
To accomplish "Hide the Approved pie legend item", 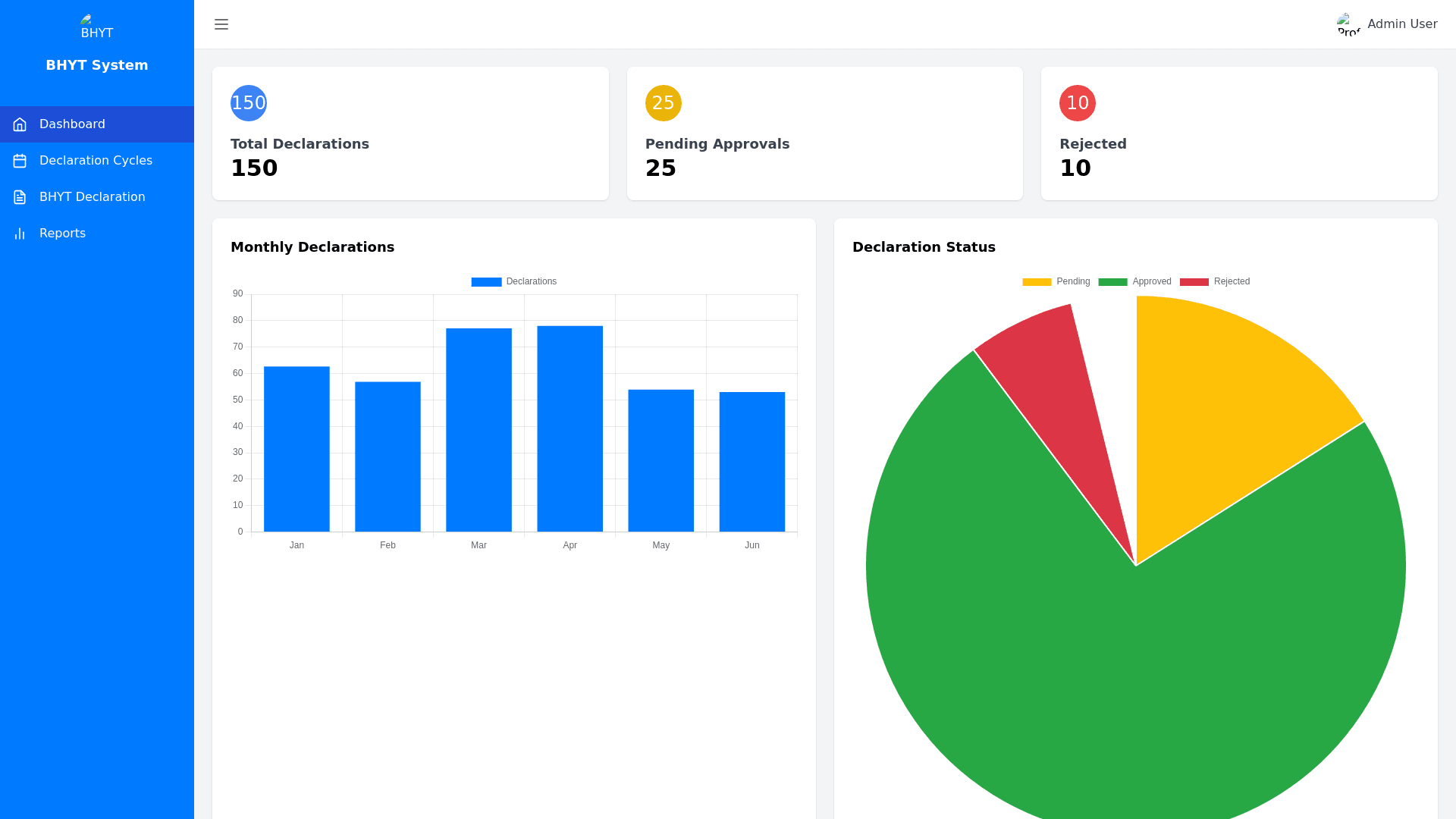I will [1134, 281].
